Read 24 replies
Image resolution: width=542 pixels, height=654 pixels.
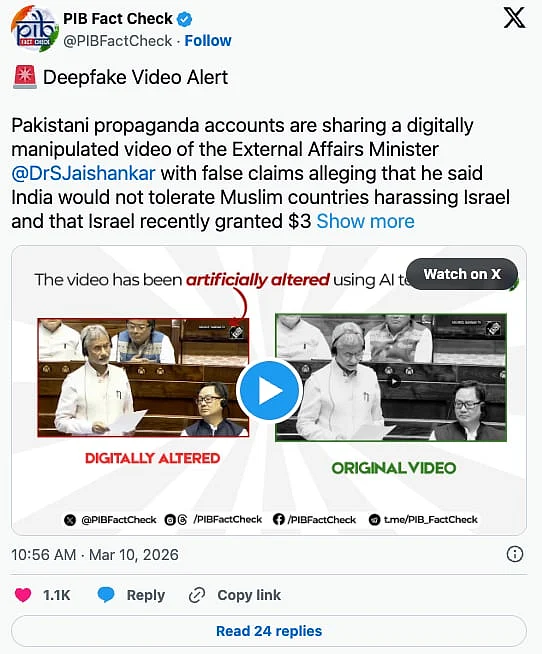[269, 631]
